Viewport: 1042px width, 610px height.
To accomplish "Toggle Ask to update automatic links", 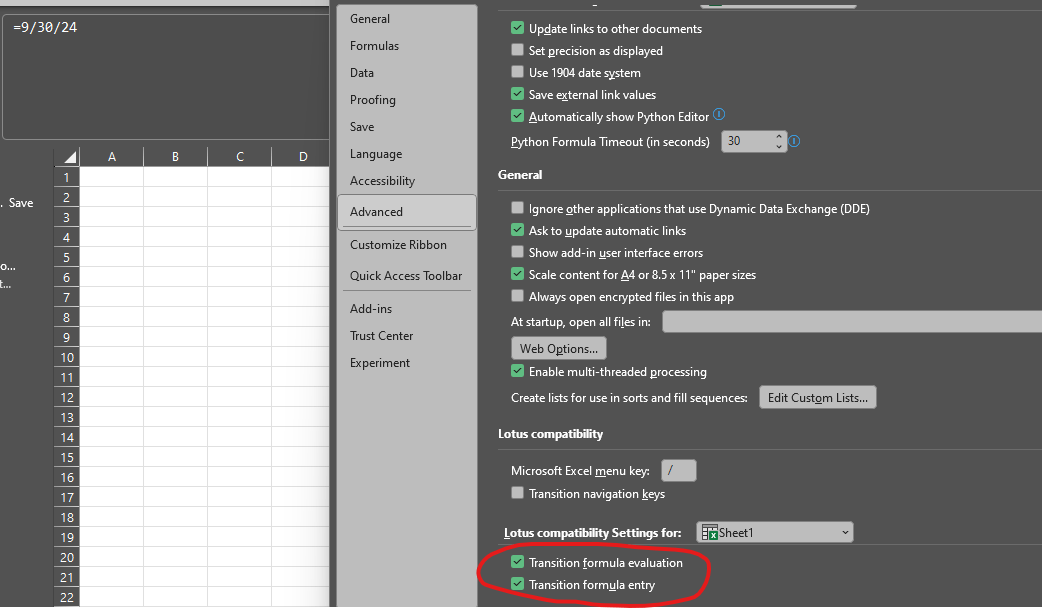I will tap(517, 230).
